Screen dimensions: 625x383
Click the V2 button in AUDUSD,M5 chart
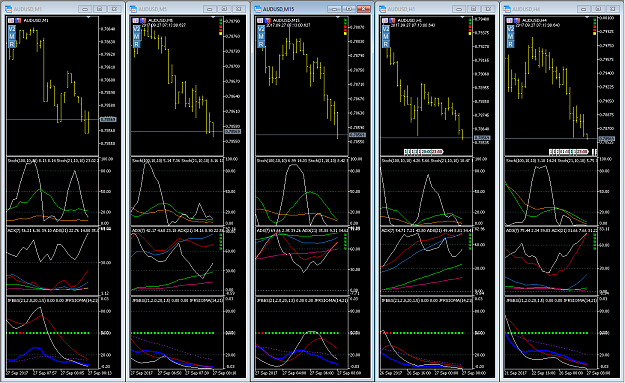[x=137, y=29]
